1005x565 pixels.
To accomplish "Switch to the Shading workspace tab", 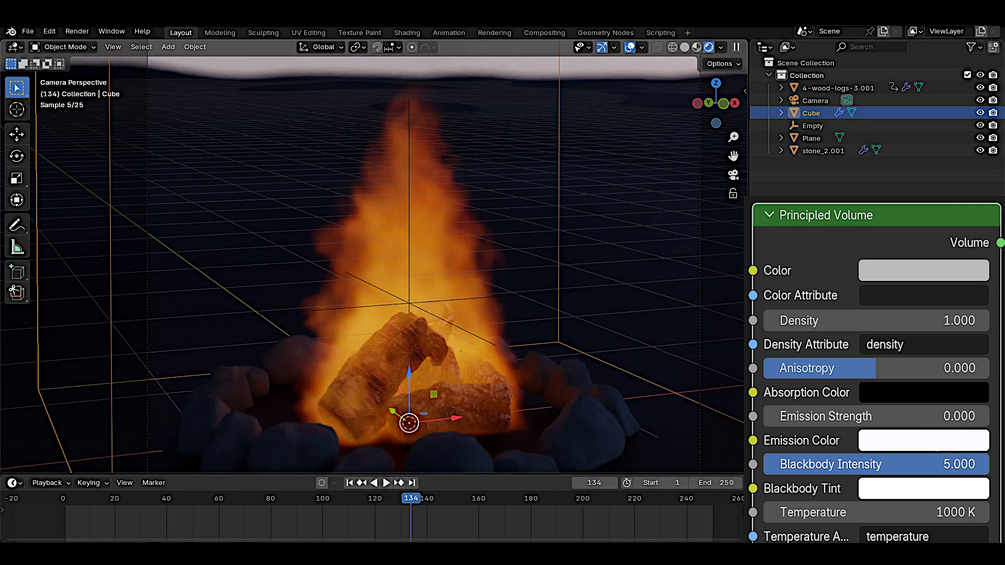I will [406, 32].
